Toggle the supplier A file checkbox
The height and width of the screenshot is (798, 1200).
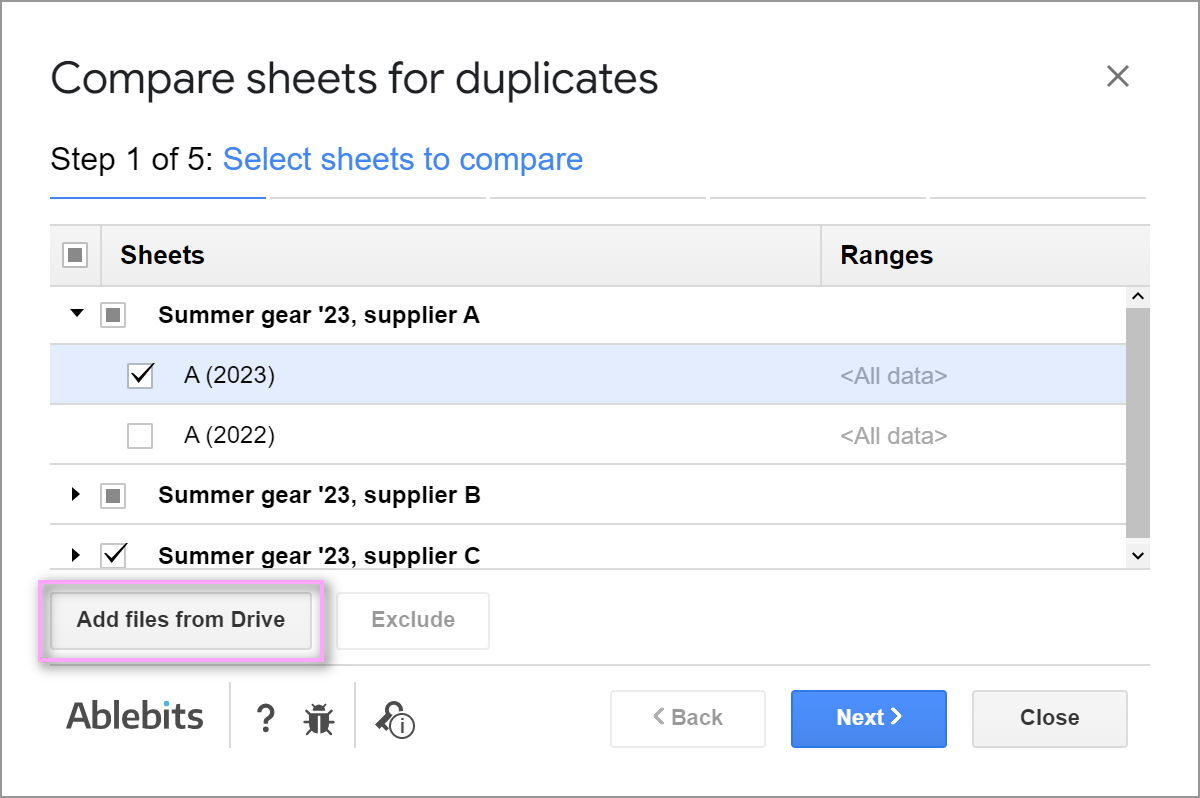pos(113,316)
